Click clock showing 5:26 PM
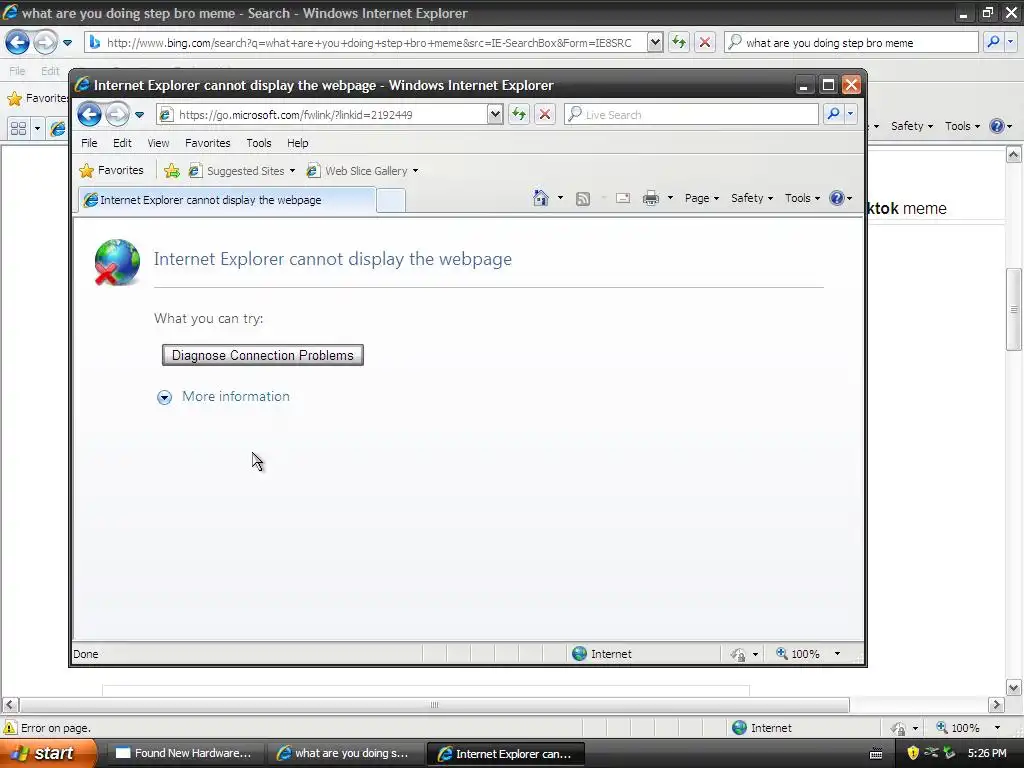Viewport: 1024px width, 768px height. 987,753
